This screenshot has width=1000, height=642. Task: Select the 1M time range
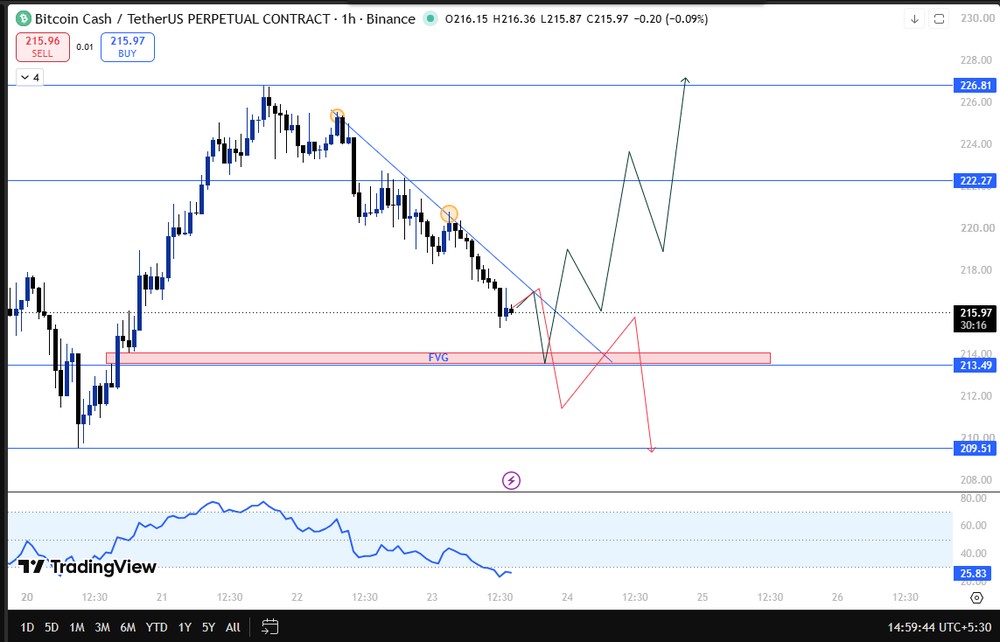click(77, 627)
